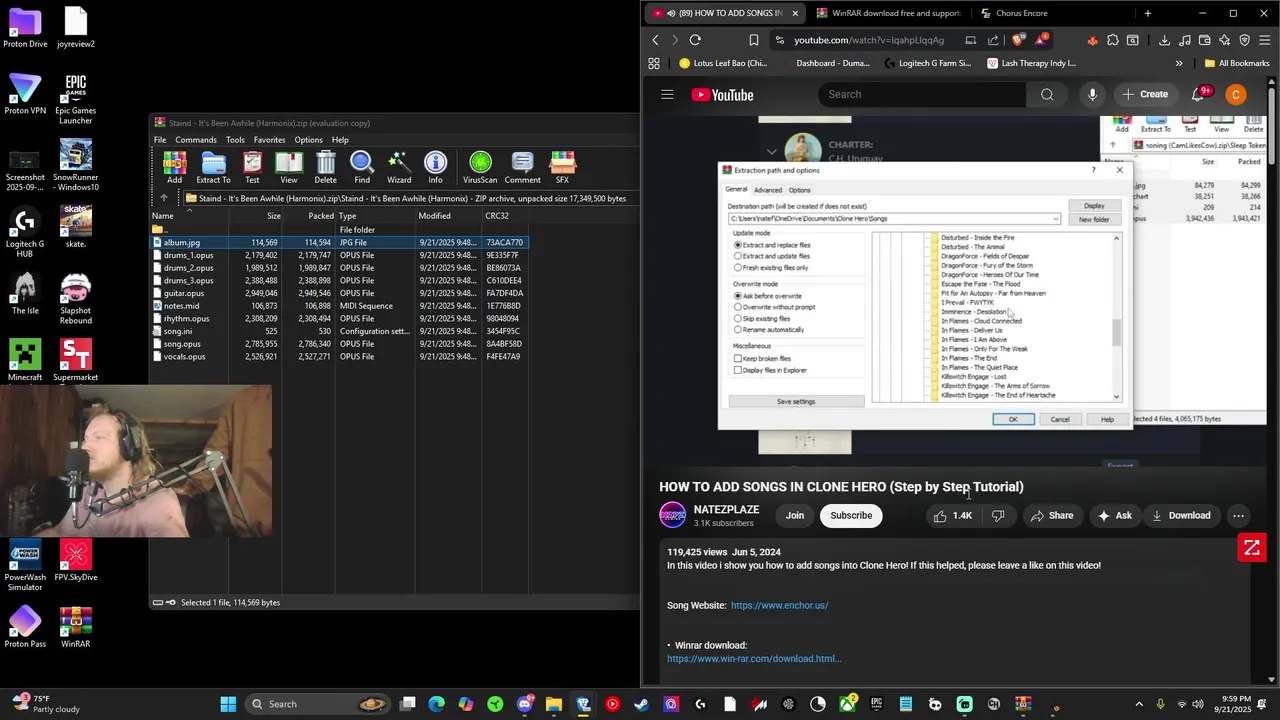Select the notes.mid file row
The image size is (1280, 720).
point(338,306)
